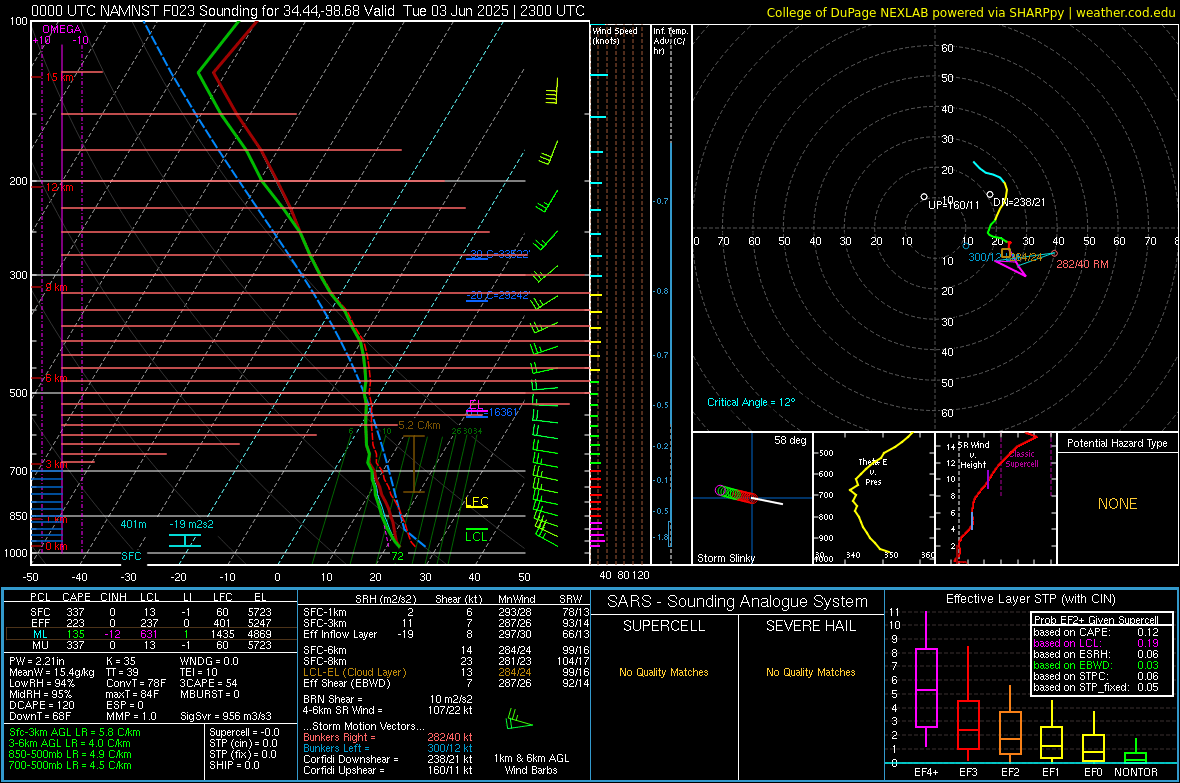
Task: Click the "Theta-E v. Pres" label
Action: (873, 471)
